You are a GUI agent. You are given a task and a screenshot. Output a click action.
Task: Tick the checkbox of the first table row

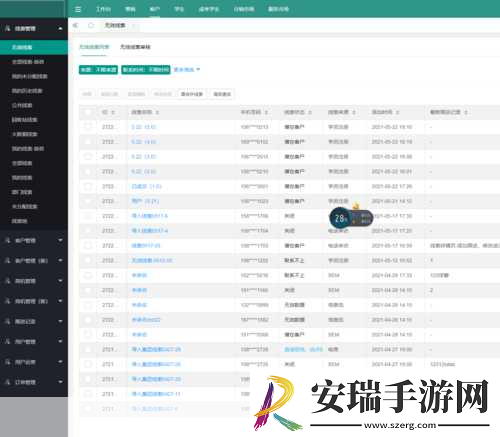[x=88, y=127]
